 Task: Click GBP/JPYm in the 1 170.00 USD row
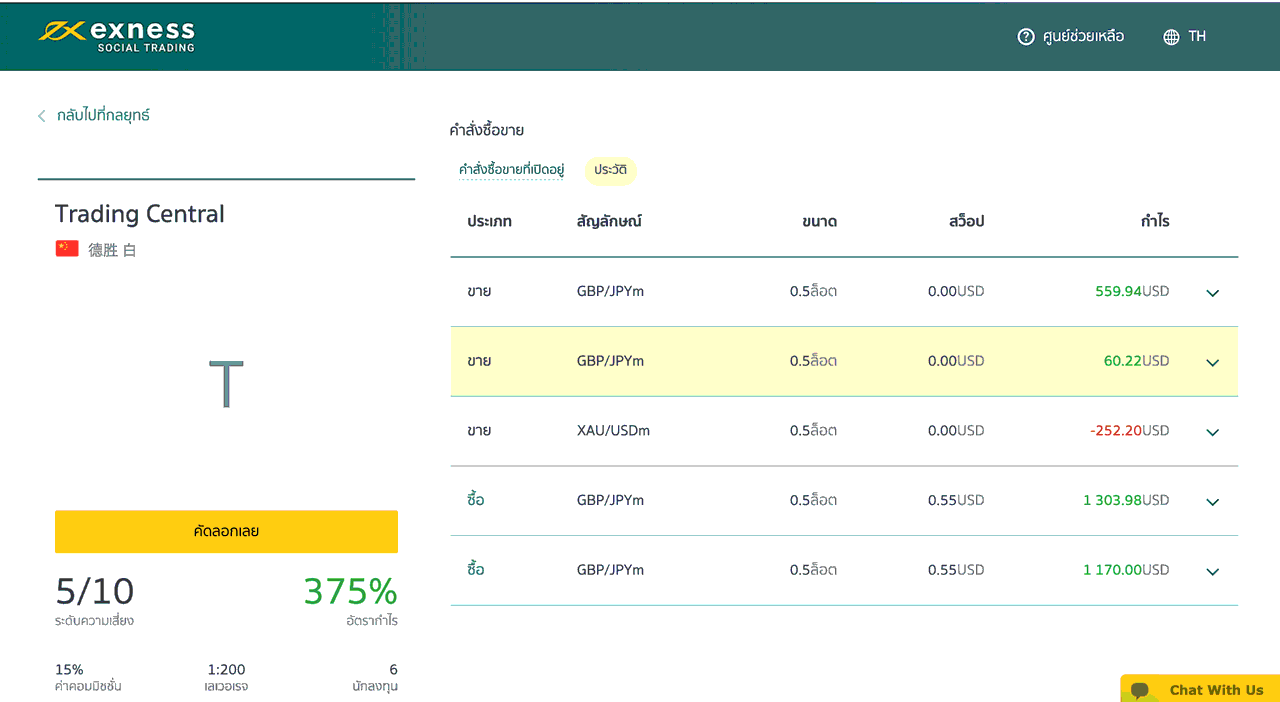click(x=610, y=570)
